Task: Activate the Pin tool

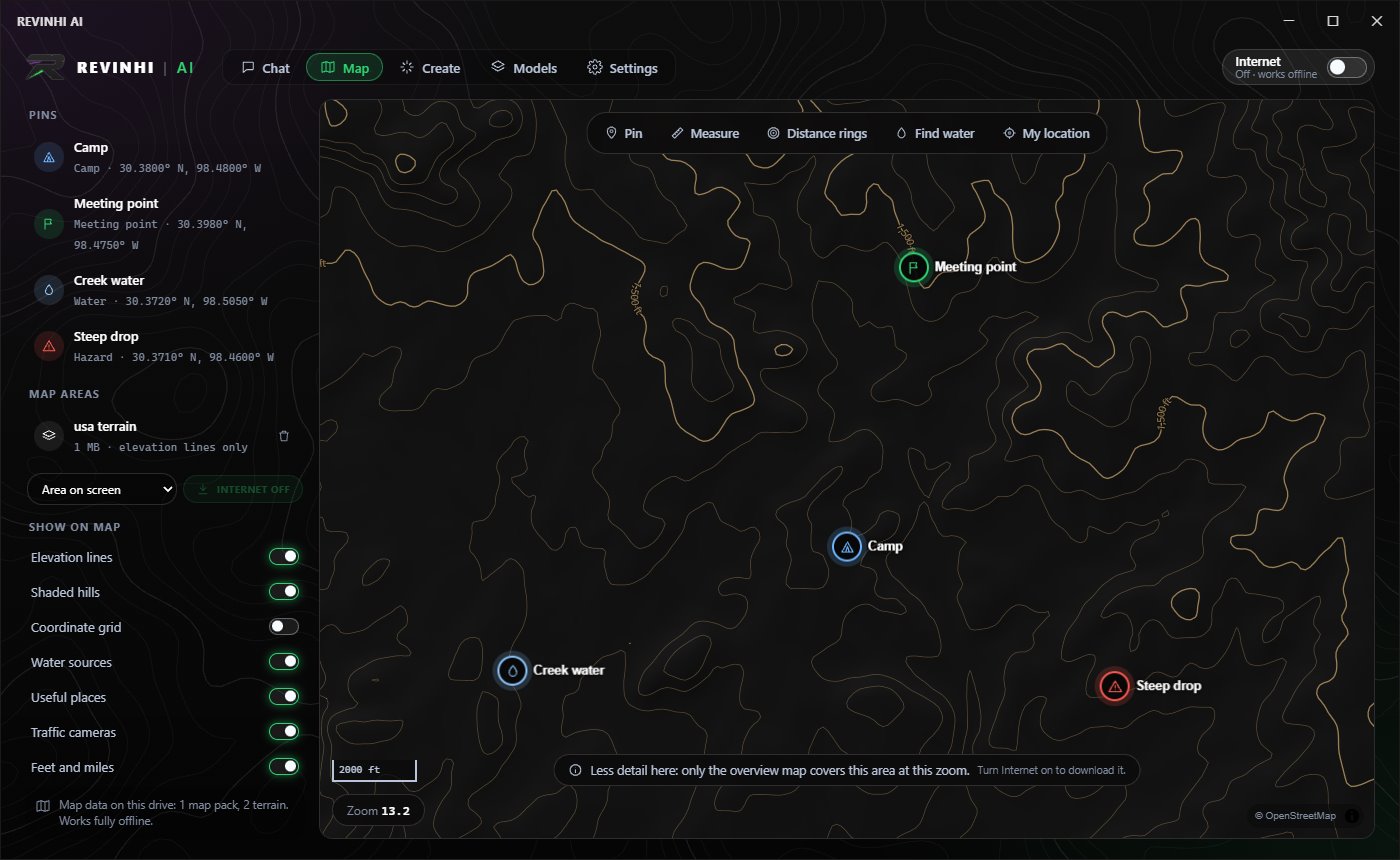Action: [624, 133]
